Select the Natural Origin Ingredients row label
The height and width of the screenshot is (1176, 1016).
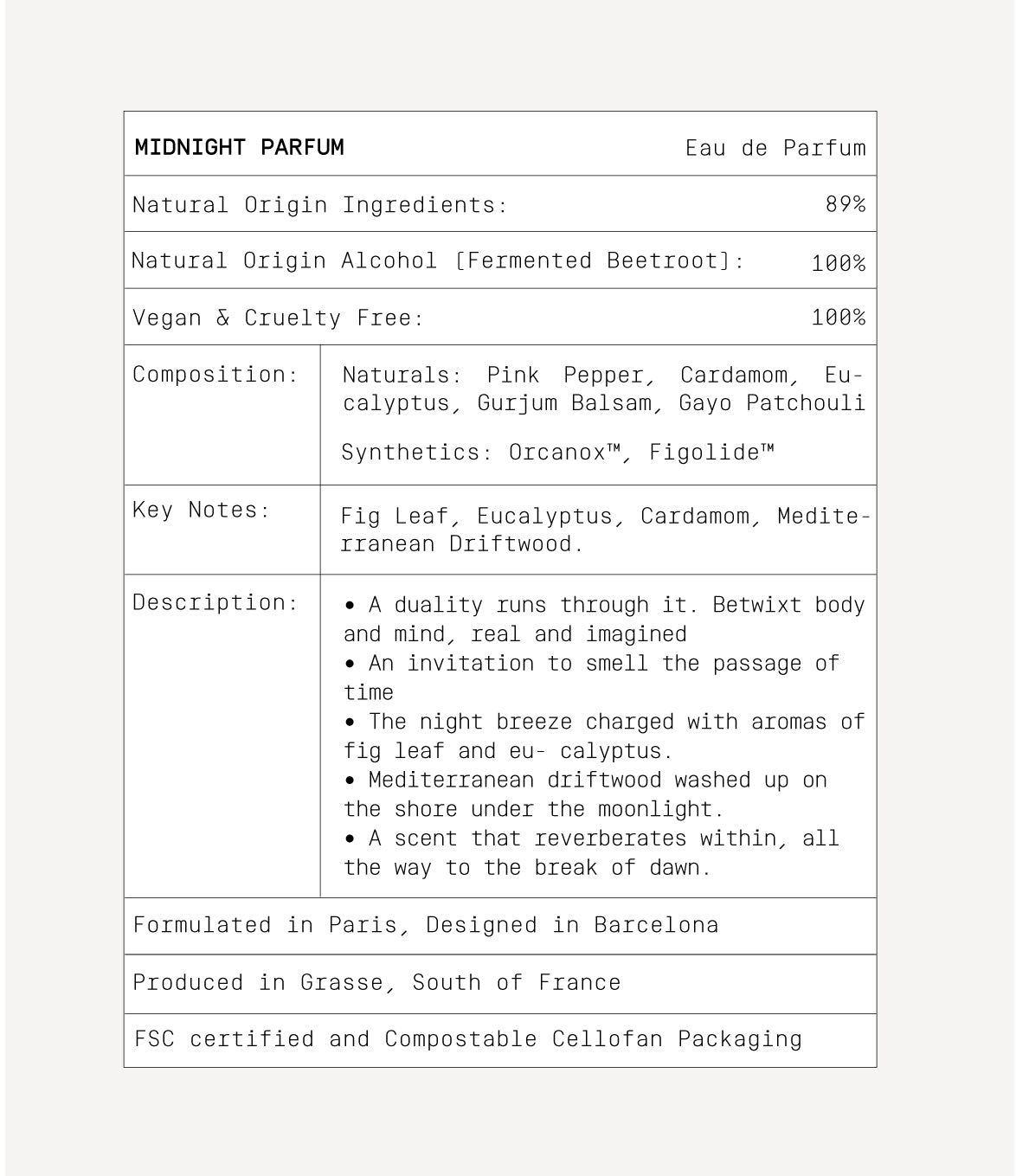[319, 205]
